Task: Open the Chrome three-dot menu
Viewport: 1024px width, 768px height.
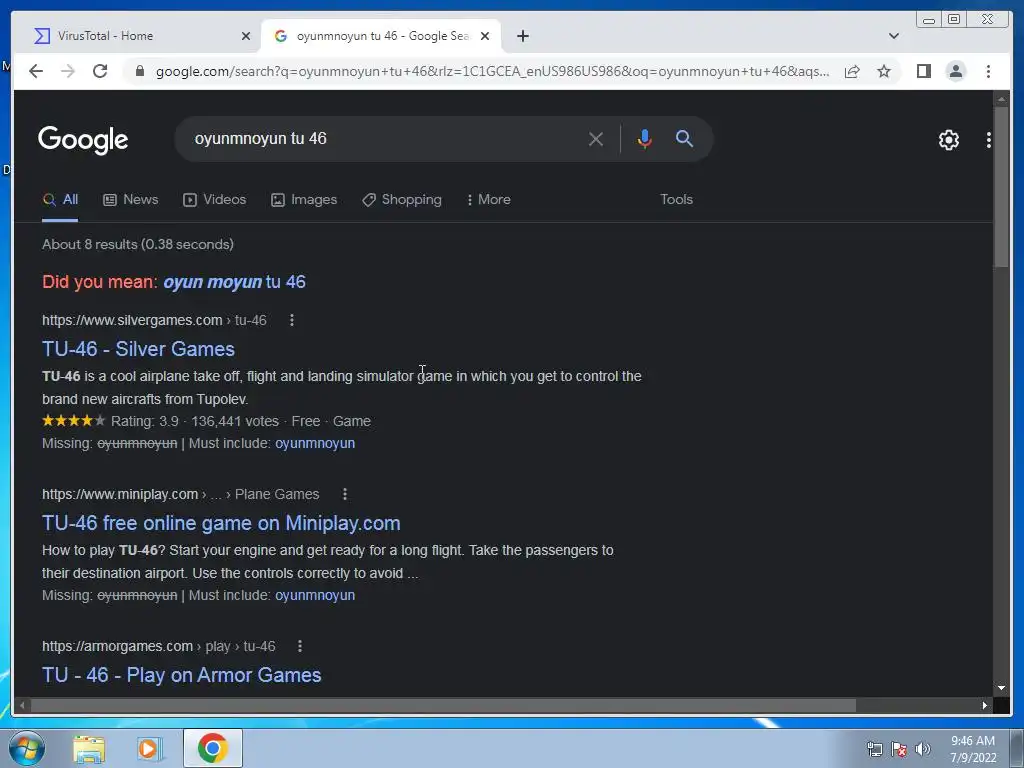Action: pos(988,71)
